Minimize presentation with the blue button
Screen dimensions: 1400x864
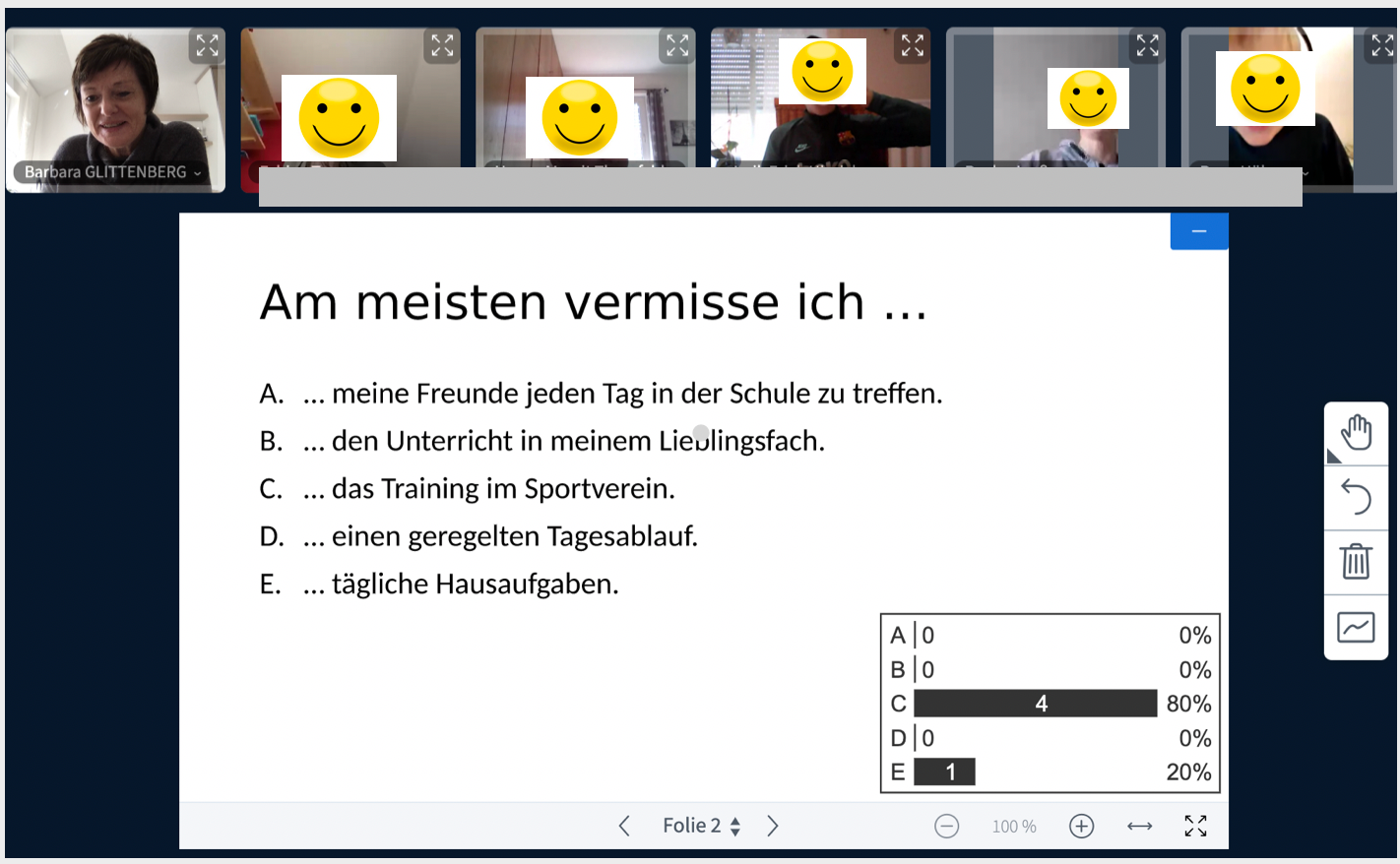(x=1198, y=230)
